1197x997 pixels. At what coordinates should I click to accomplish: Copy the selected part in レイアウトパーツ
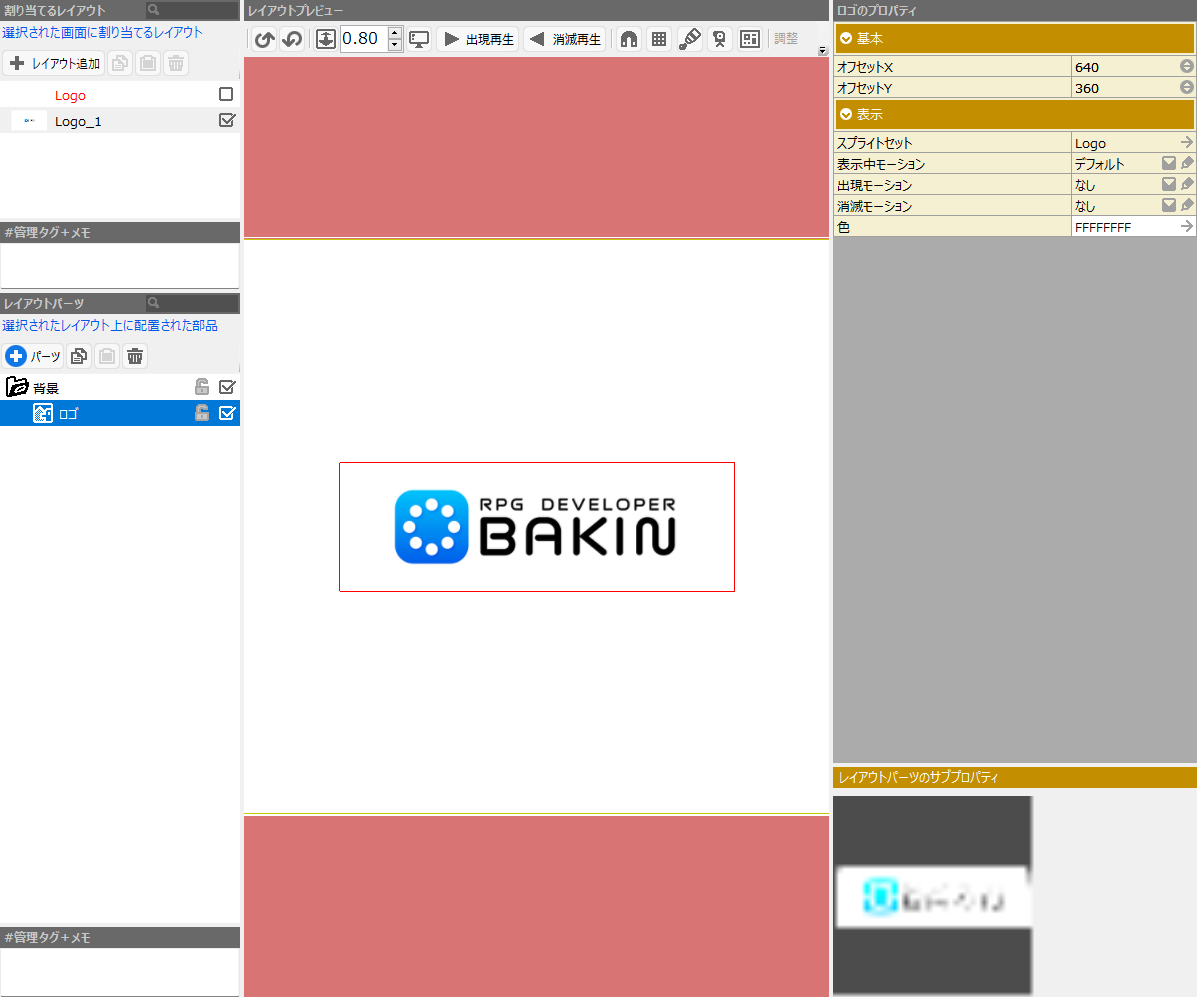pyautogui.click(x=79, y=356)
